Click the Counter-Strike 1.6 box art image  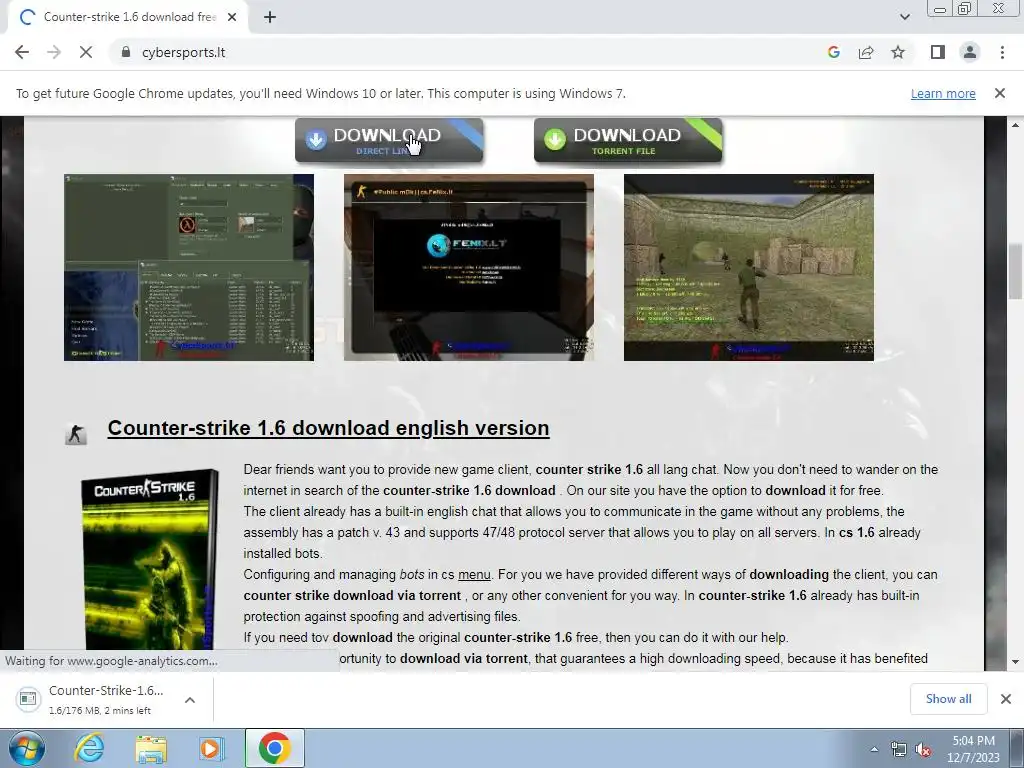(150, 558)
